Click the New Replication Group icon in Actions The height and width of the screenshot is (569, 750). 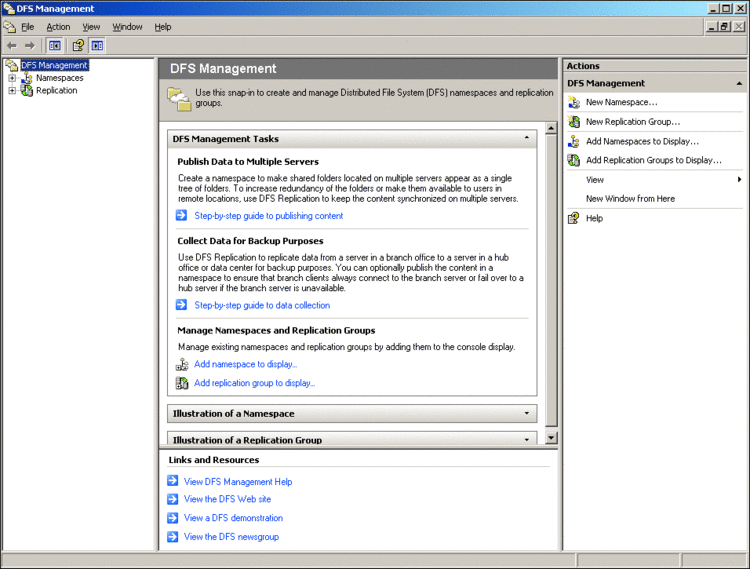pyautogui.click(x=574, y=122)
